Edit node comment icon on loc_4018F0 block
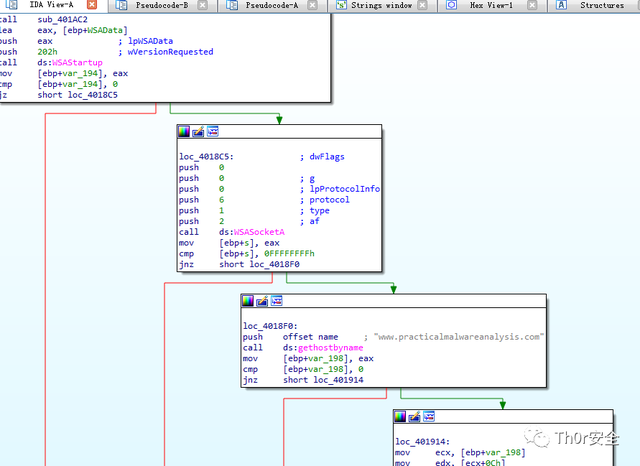This screenshot has width=640, height=466. coord(262,301)
